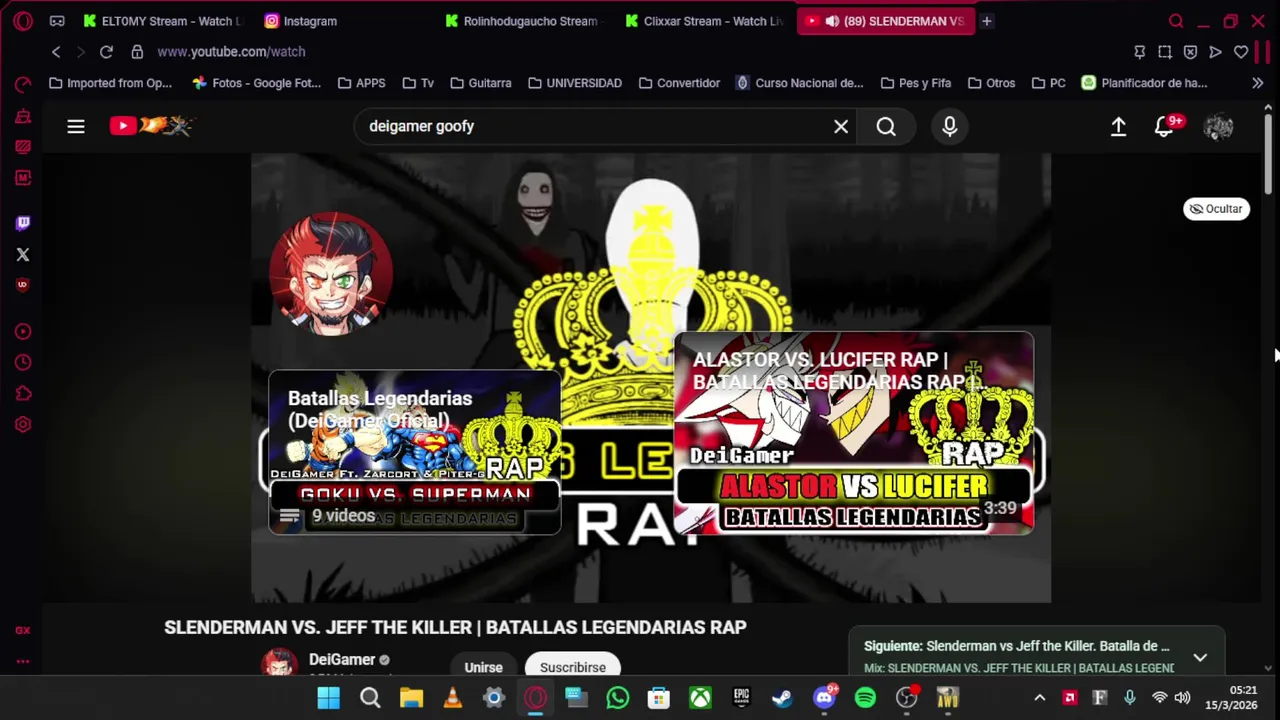Open the Opera GX main menu logo
1280x720 pixels.
tap(23, 21)
